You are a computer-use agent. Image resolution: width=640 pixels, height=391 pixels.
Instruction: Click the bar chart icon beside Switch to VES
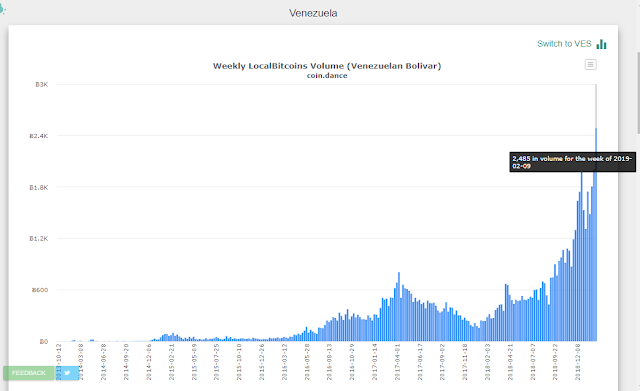[x=601, y=44]
